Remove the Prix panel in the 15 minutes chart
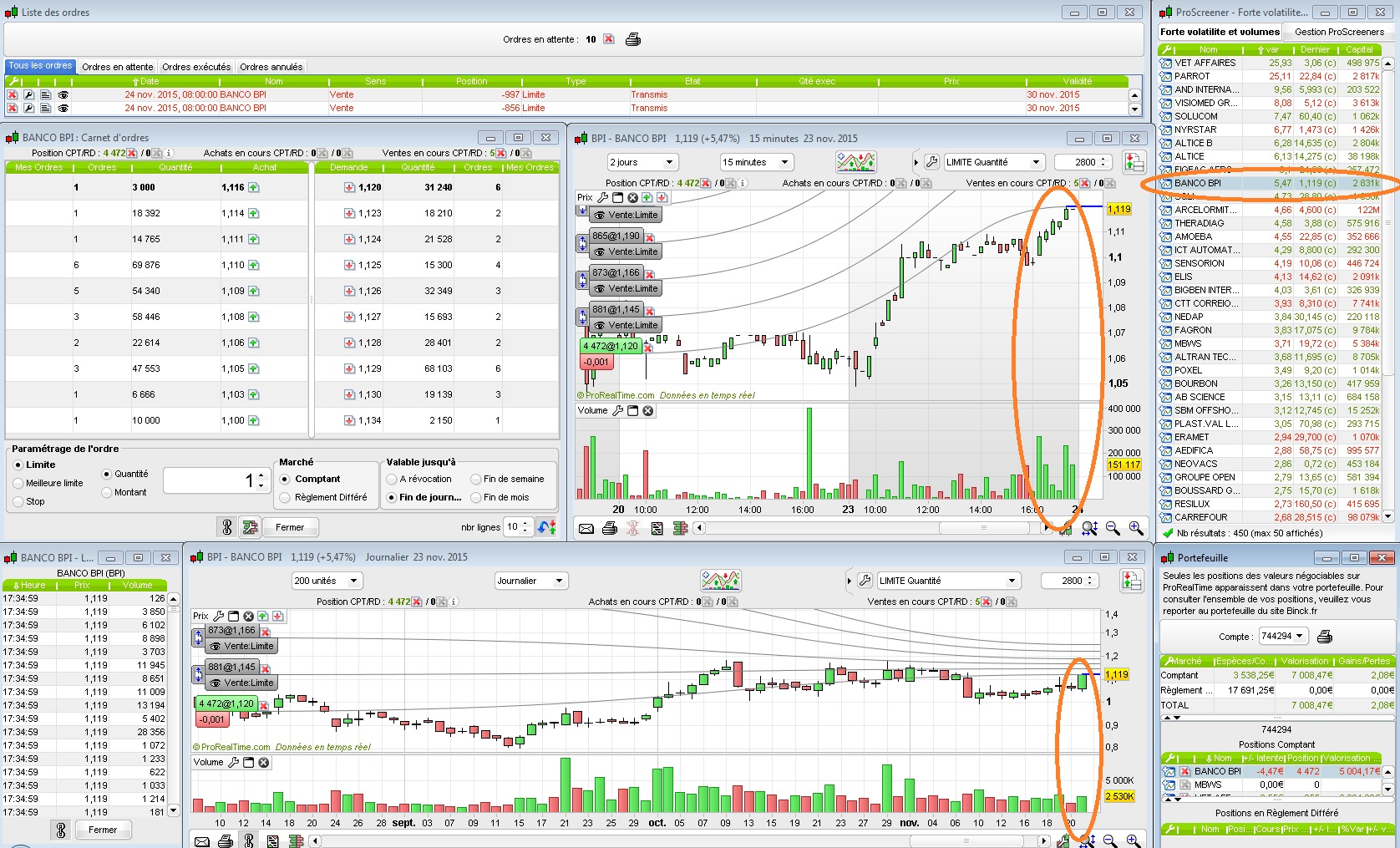Screen dimensions: 1400x848 point(632,198)
